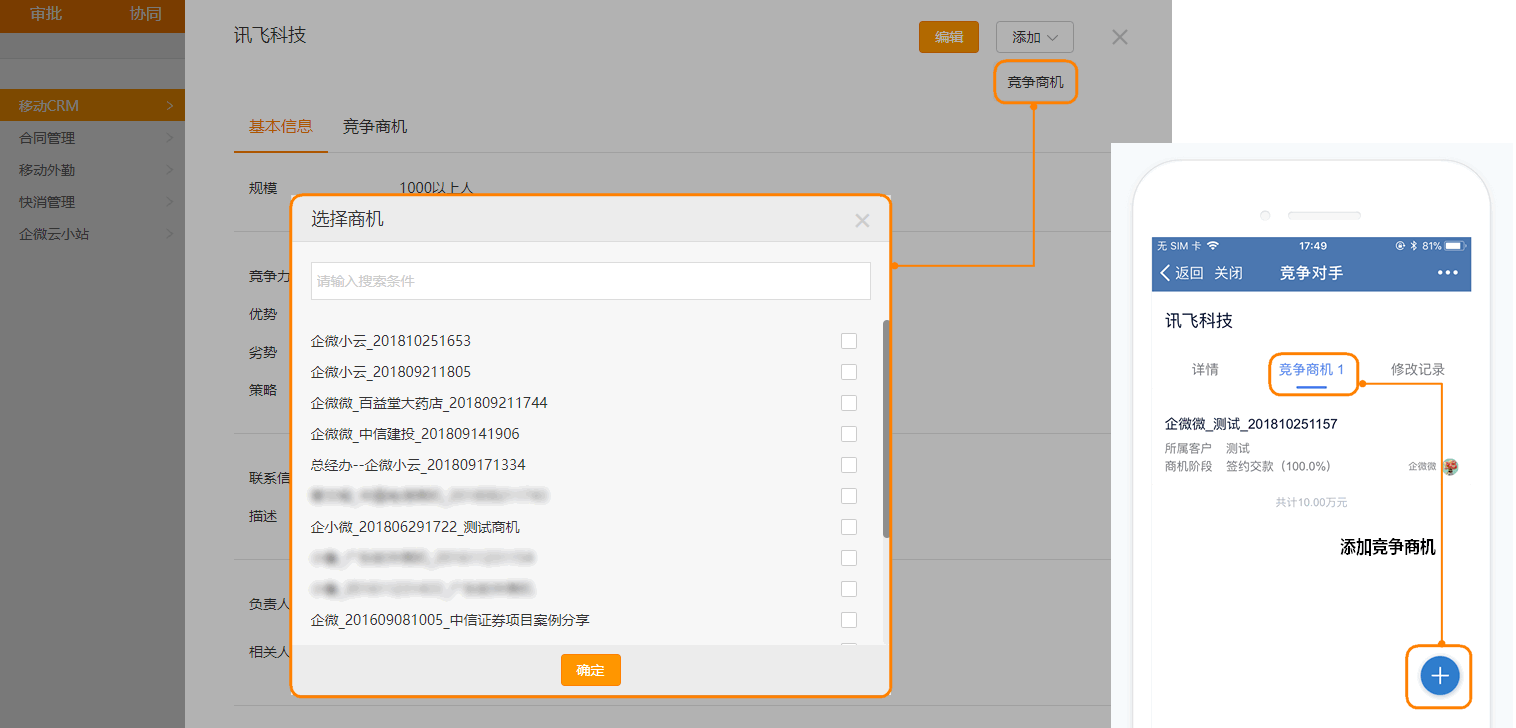Open the 修改记录 tab on phone

pyautogui.click(x=1417, y=369)
